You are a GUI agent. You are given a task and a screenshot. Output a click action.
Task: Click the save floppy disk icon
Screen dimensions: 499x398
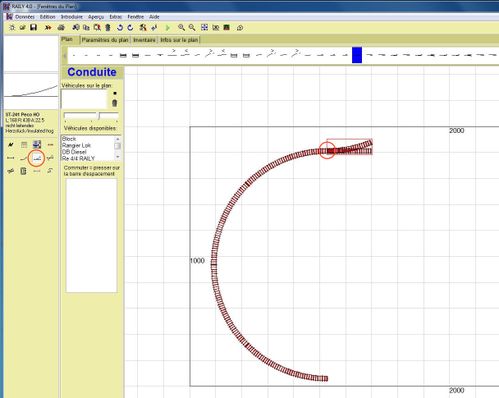[33, 27]
